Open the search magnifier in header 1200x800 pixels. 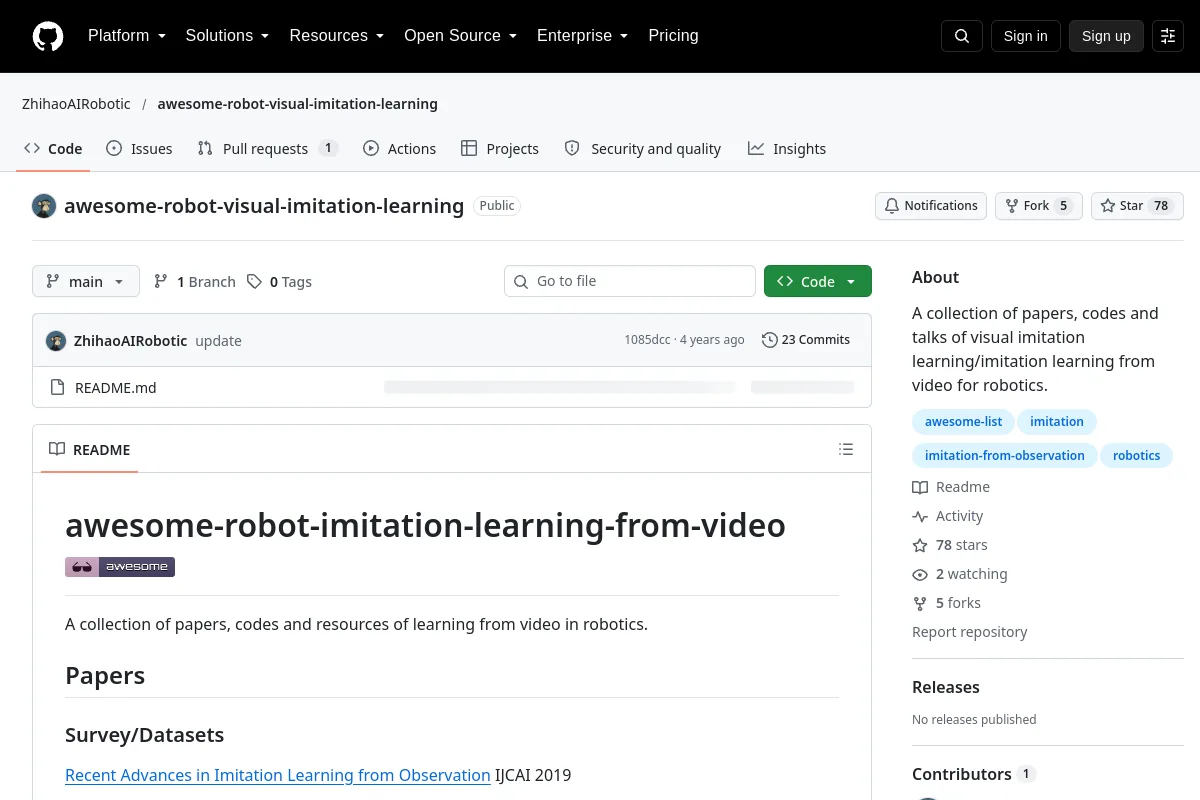(x=962, y=36)
